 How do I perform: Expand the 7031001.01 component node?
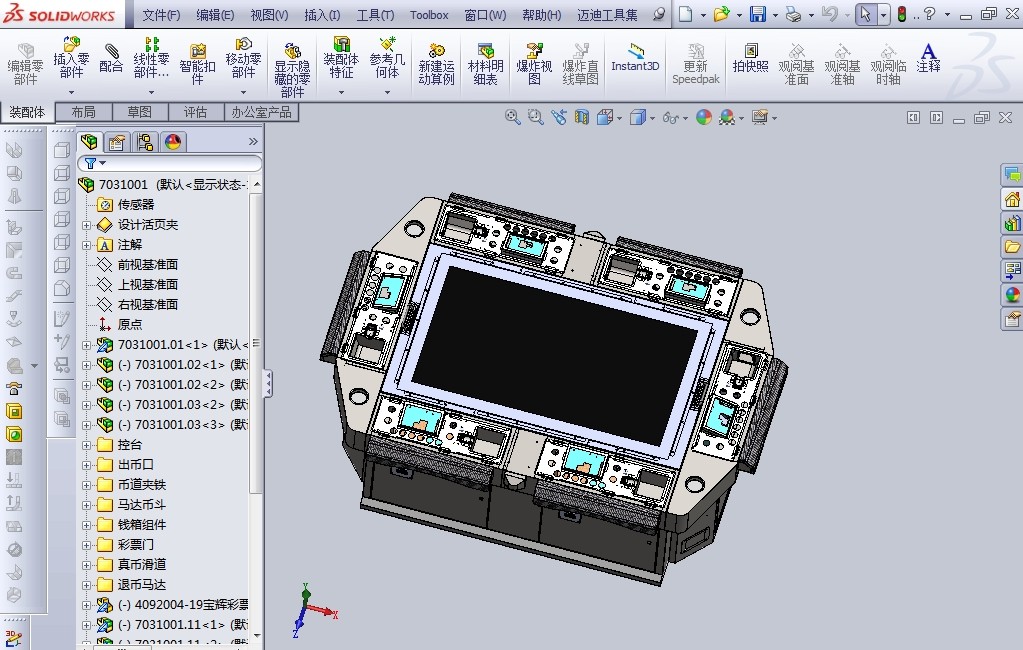coord(88,344)
